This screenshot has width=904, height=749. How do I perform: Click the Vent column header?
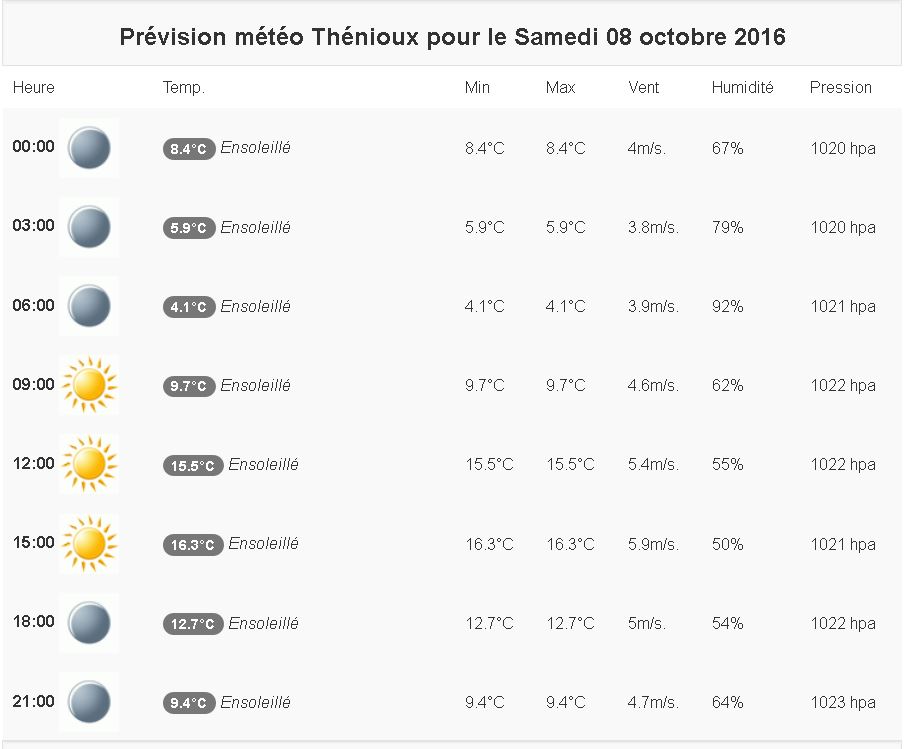(644, 88)
